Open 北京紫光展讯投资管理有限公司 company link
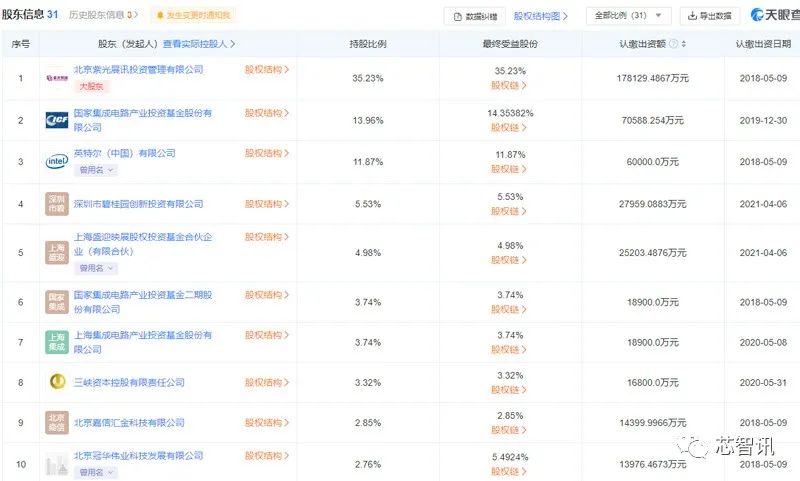The width and height of the screenshot is (800, 481). click(138, 69)
